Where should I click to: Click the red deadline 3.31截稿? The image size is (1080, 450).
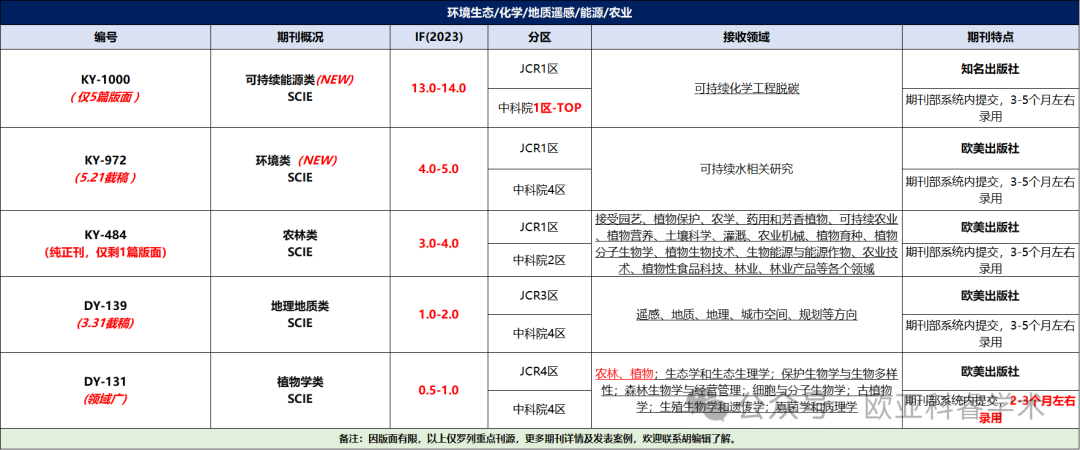[x=106, y=323]
